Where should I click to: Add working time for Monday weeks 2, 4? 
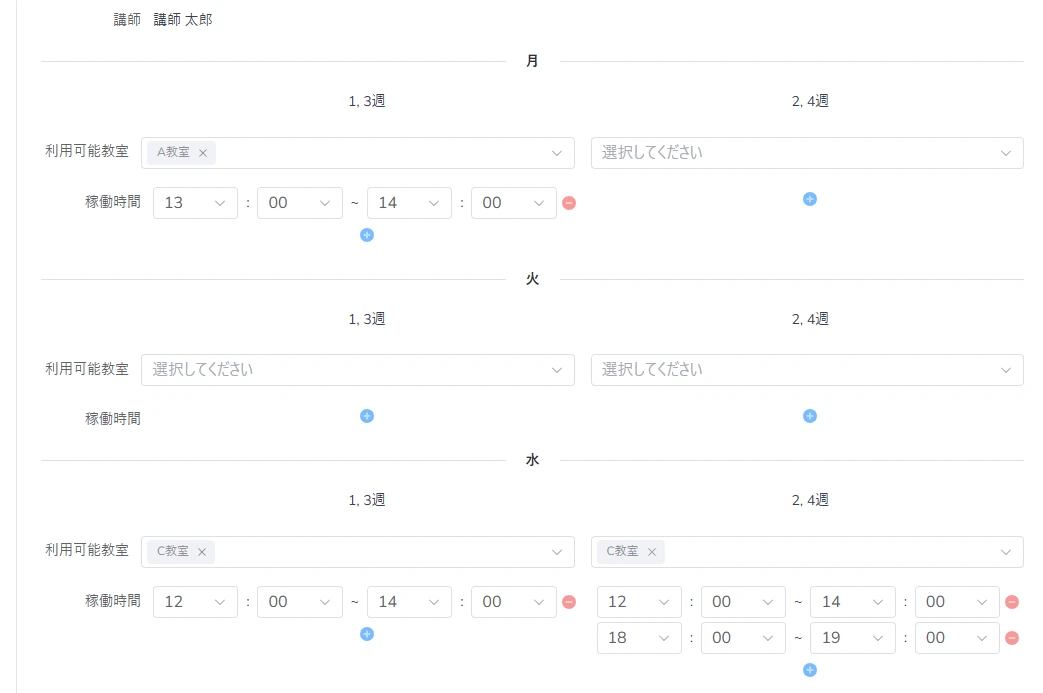(x=810, y=199)
